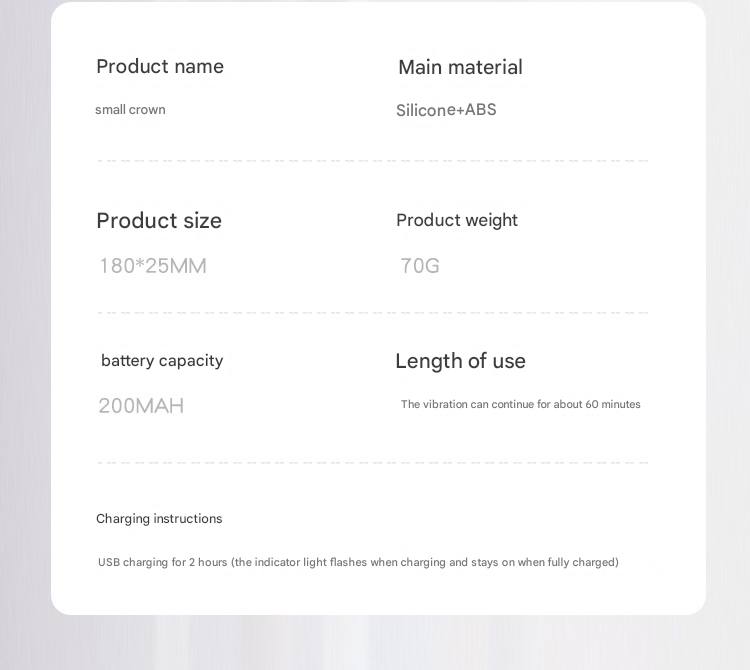Select the "200MAH" capacity value
Image resolution: width=750 pixels, height=670 pixels.
coord(141,406)
